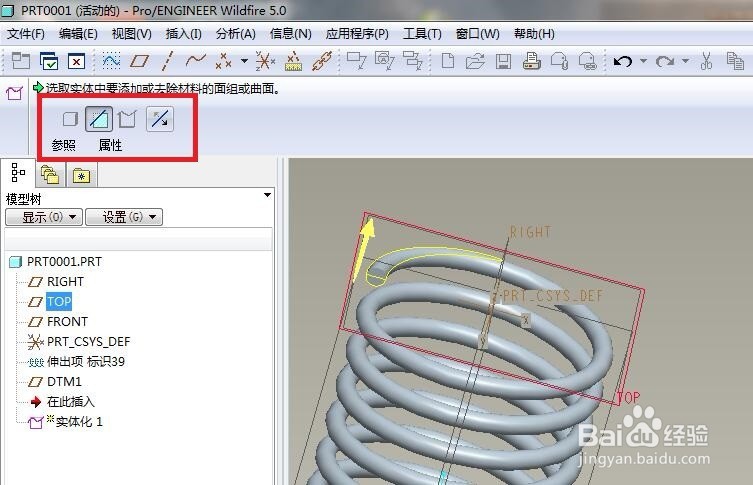Screen dimensions: 753x485
Task: Open the 设置(G) dropdown button
Action: pyautogui.click(x=124, y=217)
